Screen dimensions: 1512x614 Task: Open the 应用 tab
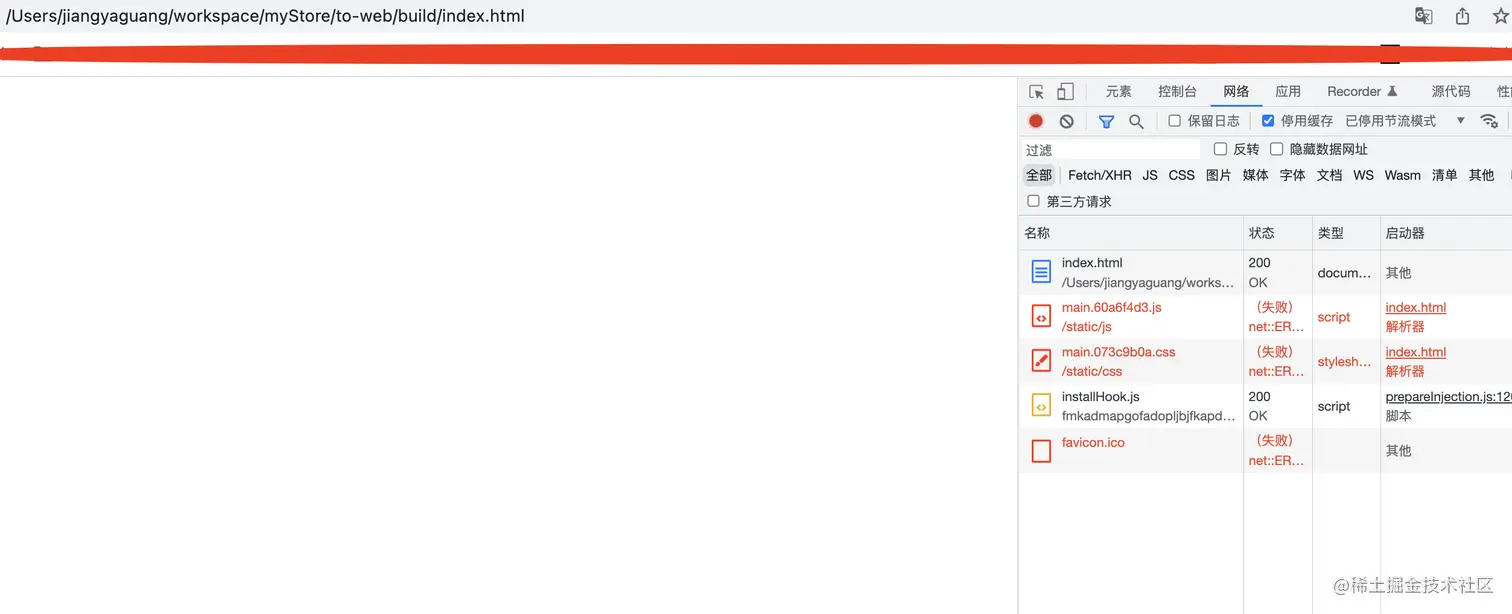(1288, 91)
